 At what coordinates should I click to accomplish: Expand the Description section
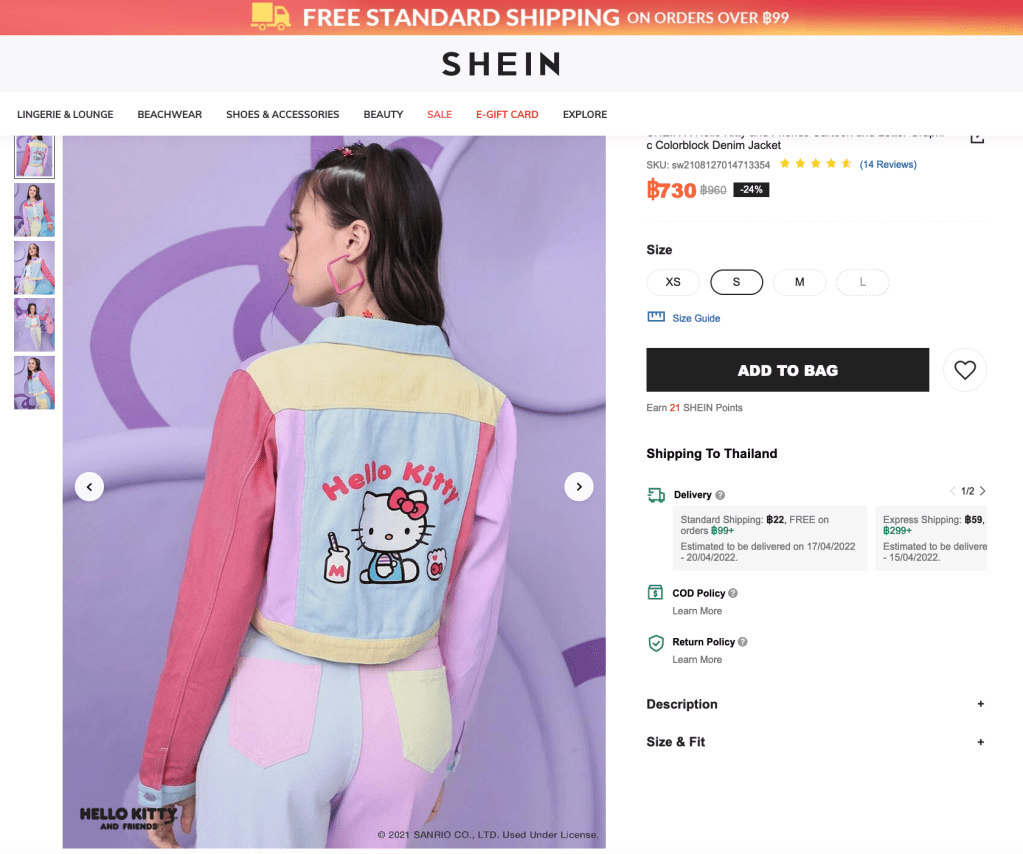(x=815, y=704)
